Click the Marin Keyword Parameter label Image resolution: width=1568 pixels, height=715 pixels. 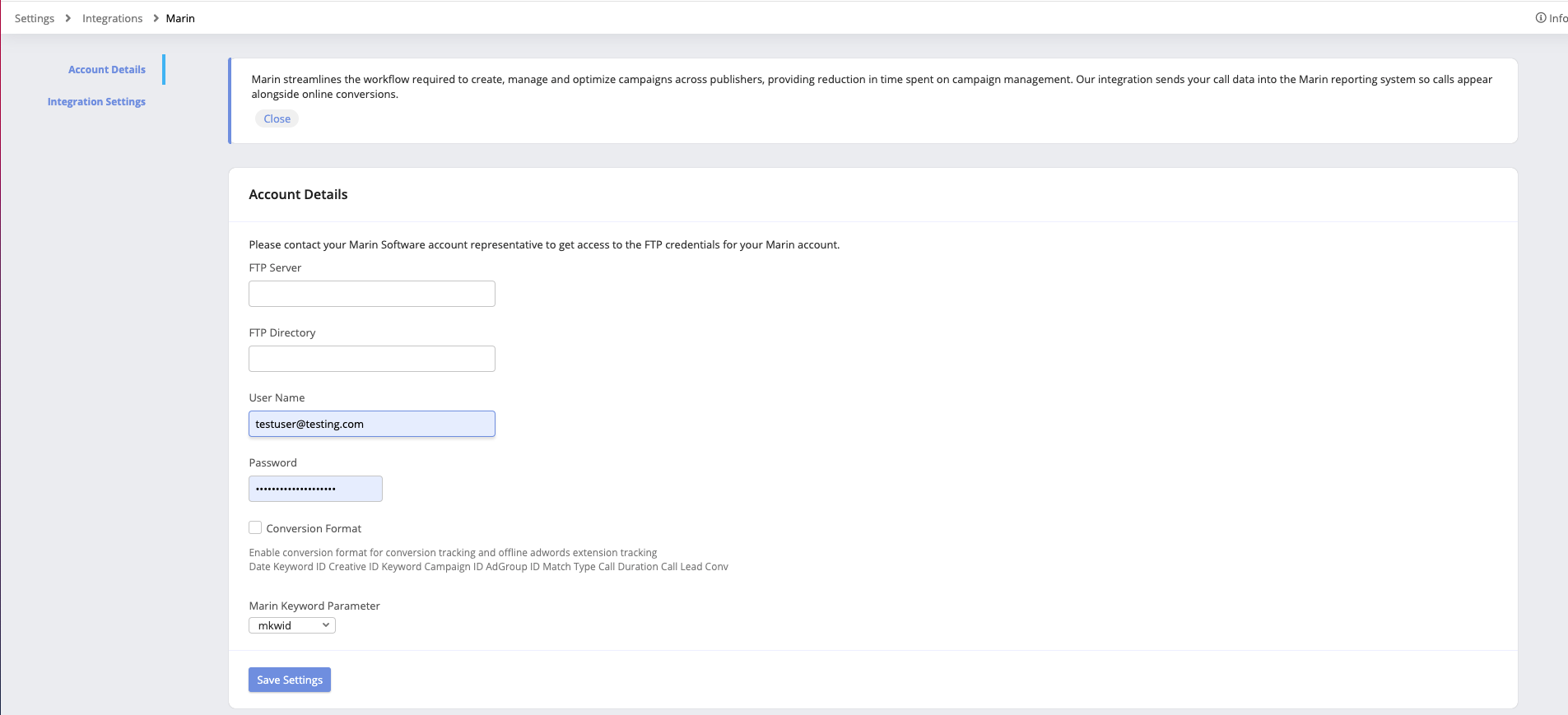pyautogui.click(x=314, y=606)
